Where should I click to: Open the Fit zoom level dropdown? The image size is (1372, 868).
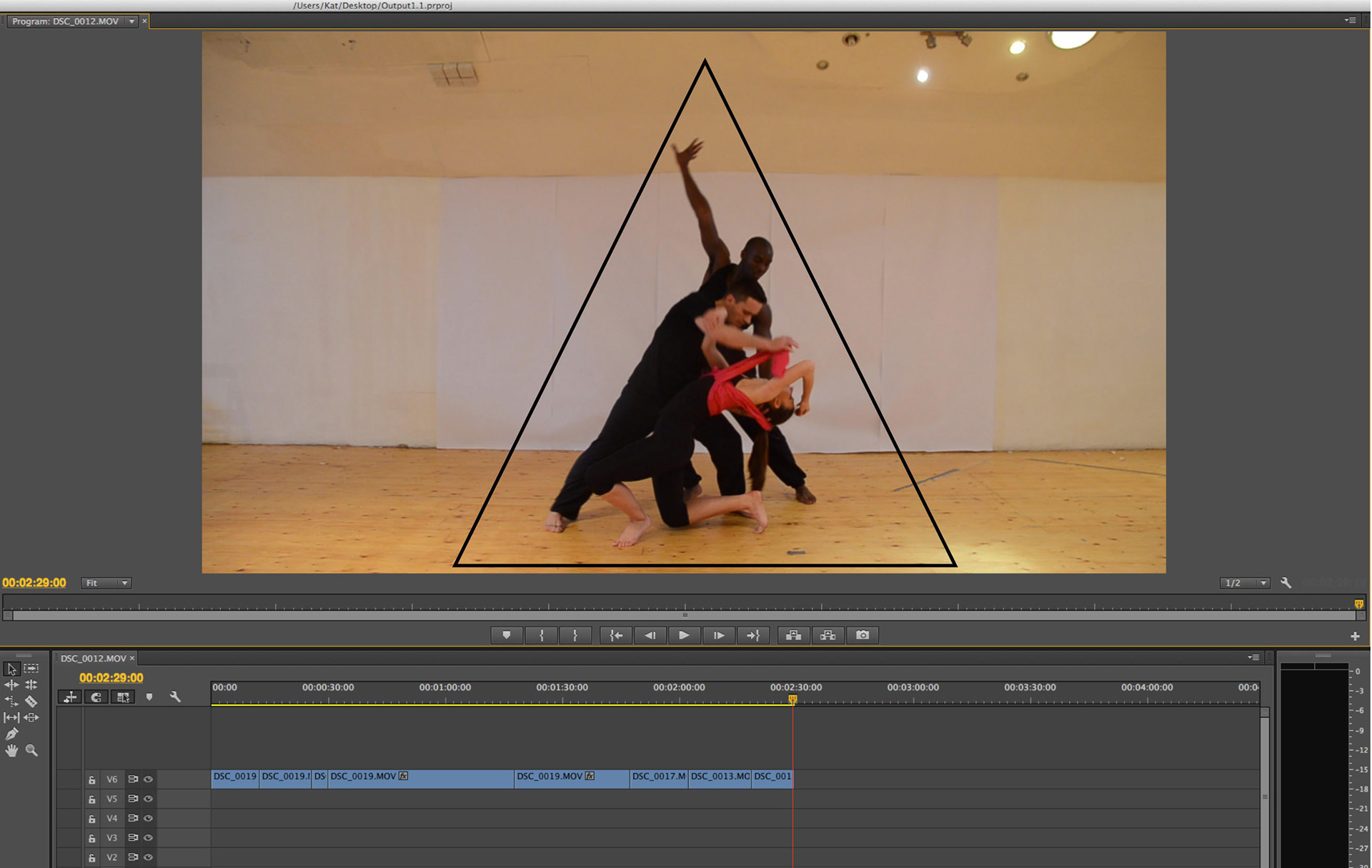pyautogui.click(x=106, y=583)
